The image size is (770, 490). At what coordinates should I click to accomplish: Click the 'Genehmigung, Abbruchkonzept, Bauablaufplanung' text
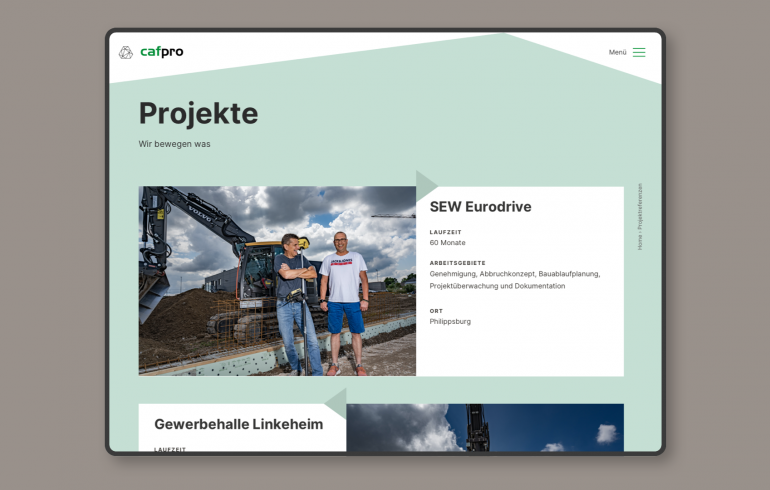pyautogui.click(x=515, y=274)
